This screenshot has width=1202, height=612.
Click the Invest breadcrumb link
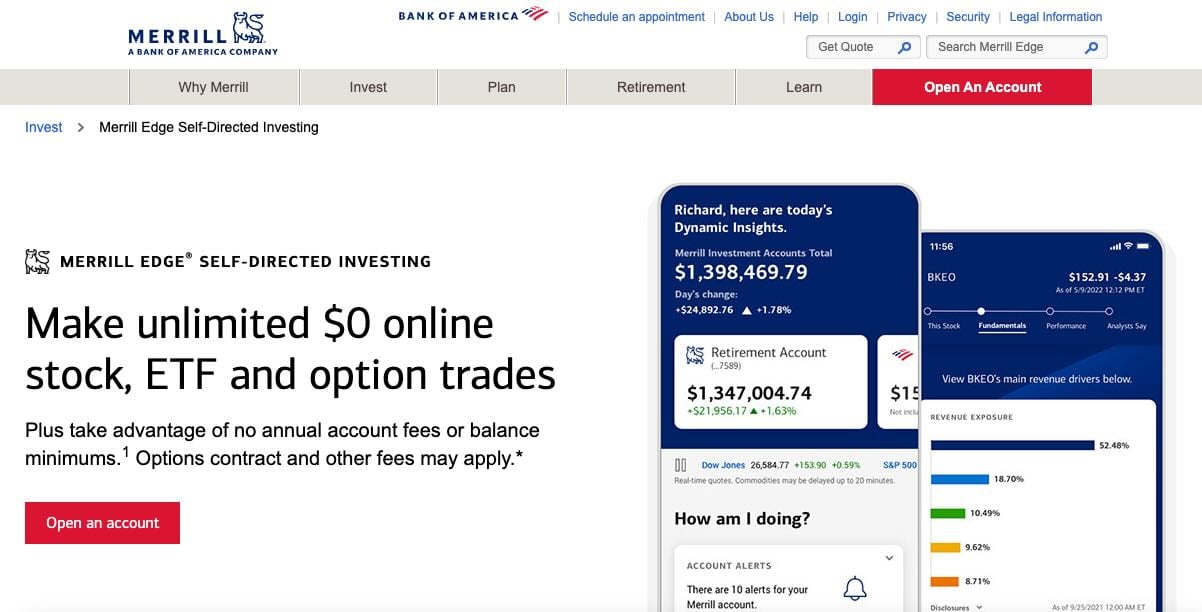pyautogui.click(x=44, y=128)
